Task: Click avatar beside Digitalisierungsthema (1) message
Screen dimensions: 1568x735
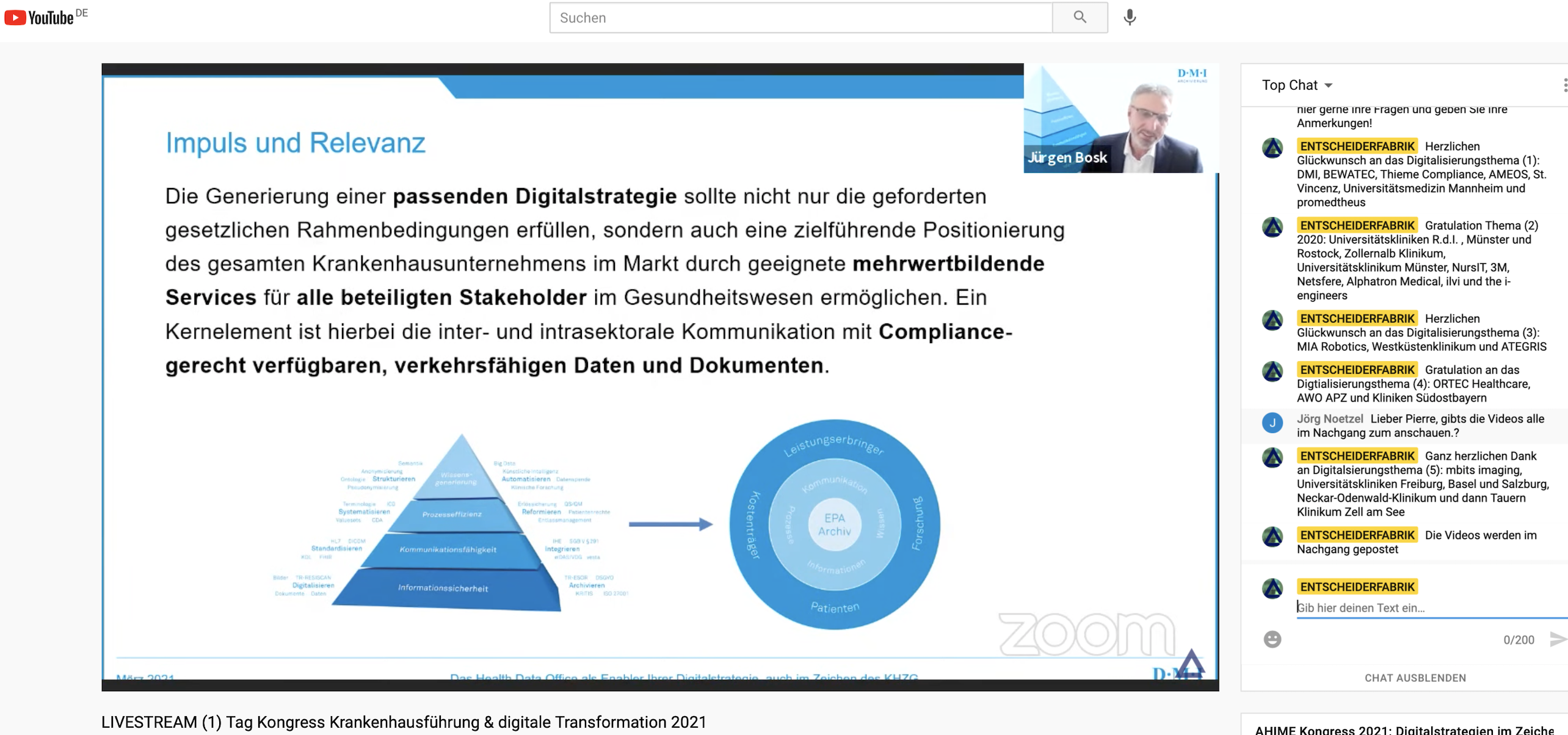Action: 1272,148
